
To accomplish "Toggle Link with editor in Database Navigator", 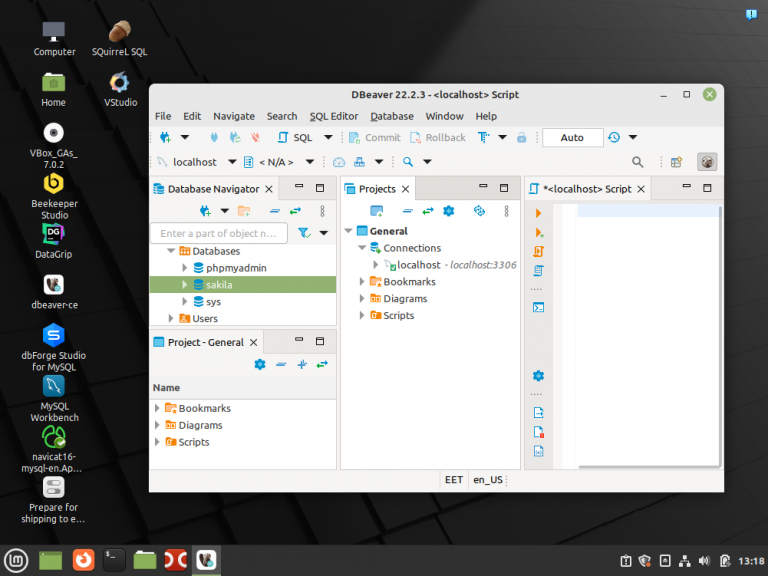I will (295, 211).
